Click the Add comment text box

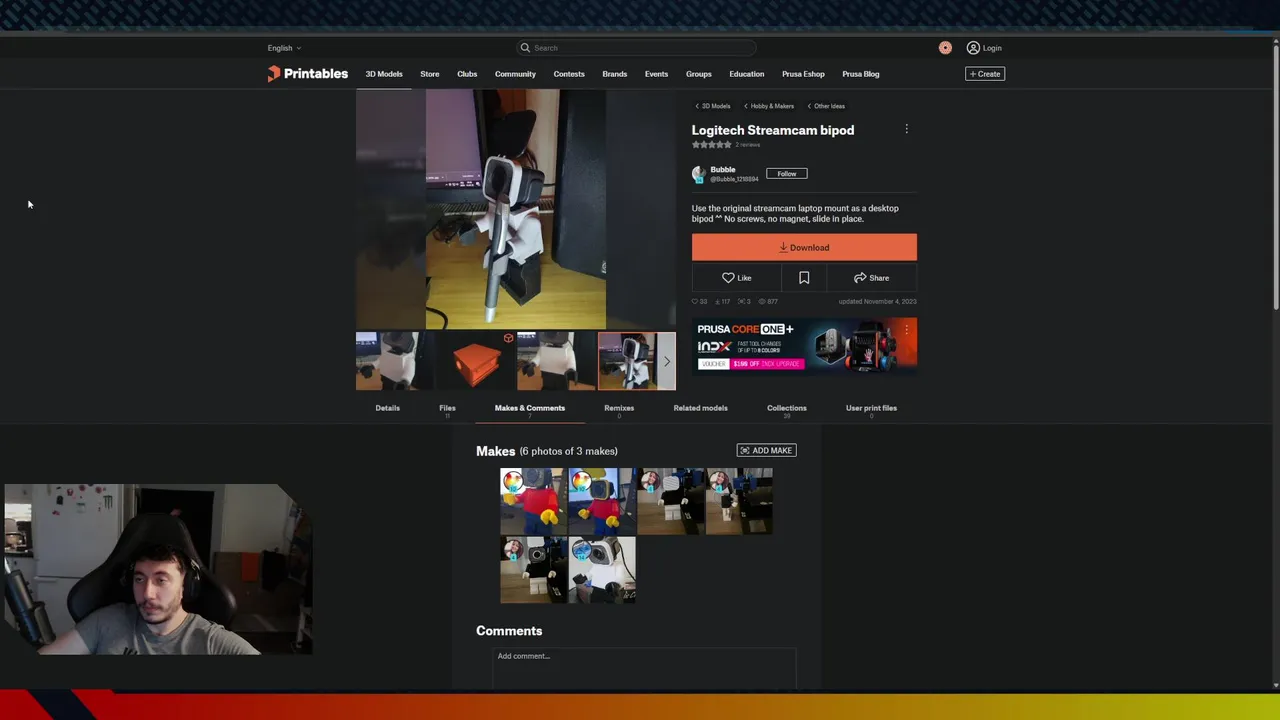click(644, 666)
